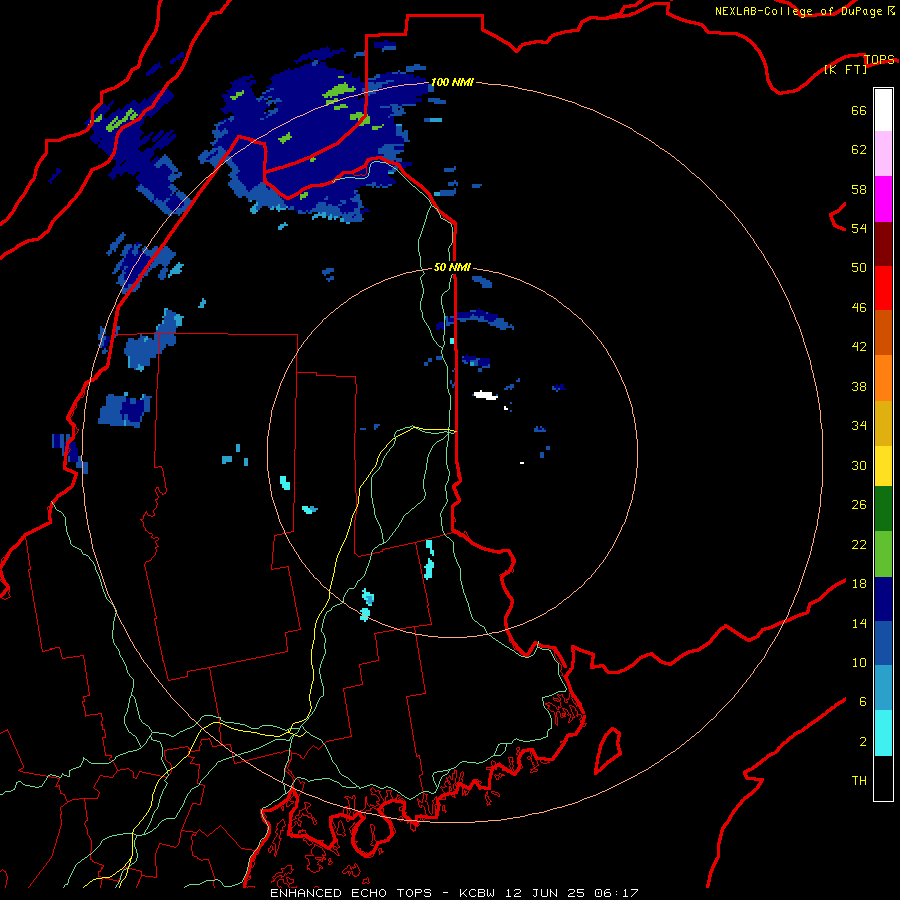
Task: Click the black TH swatch in color scale
Action: [x=883, y=778]
